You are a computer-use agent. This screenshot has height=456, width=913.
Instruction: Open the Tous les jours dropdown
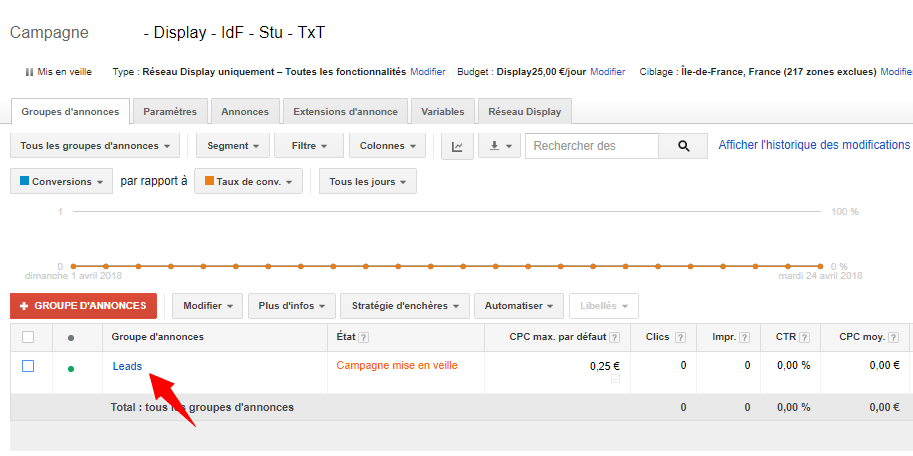367,182
